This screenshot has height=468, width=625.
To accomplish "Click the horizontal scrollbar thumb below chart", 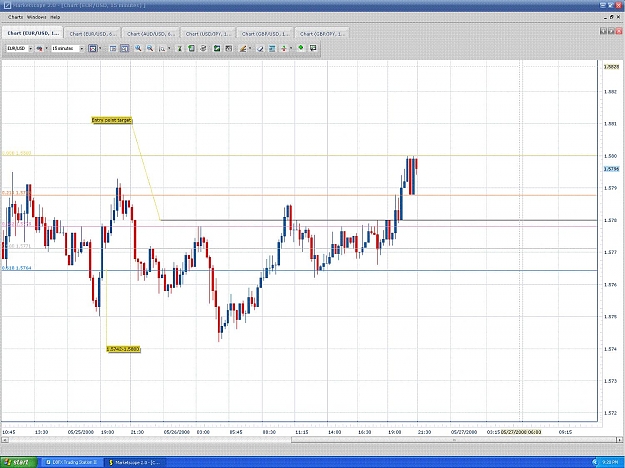I will coord(454,440).
